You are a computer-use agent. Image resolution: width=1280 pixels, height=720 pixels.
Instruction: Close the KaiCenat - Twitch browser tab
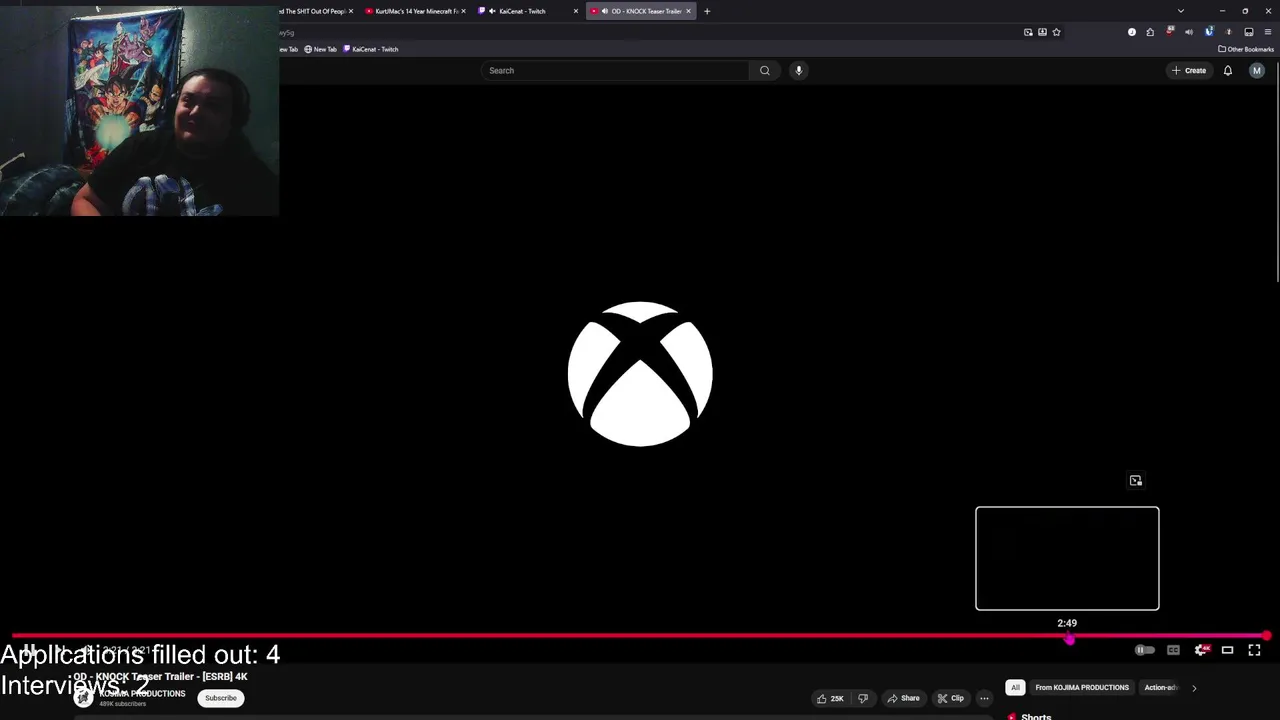[x=575, y=11]
